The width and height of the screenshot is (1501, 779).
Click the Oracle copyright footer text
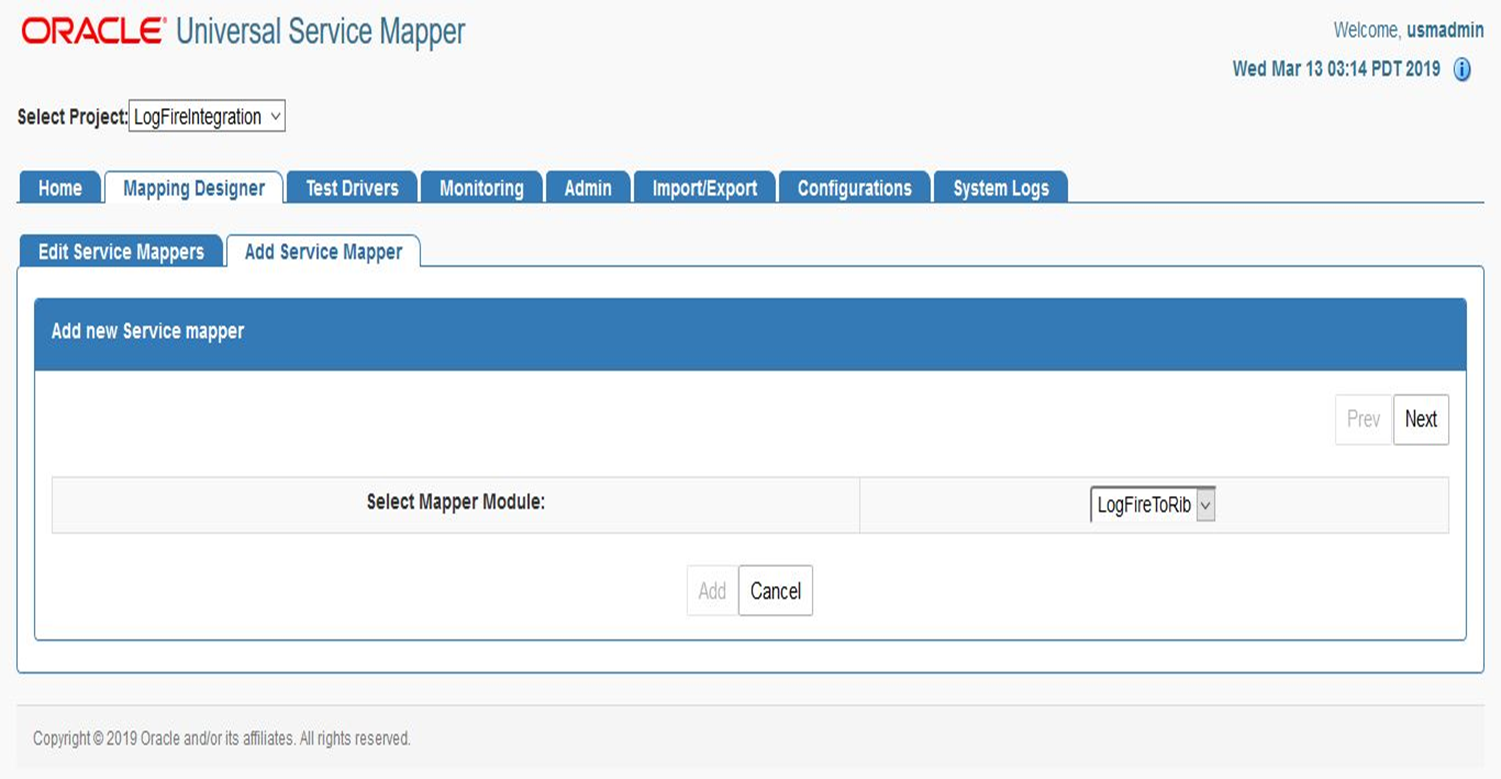point(222,739)
